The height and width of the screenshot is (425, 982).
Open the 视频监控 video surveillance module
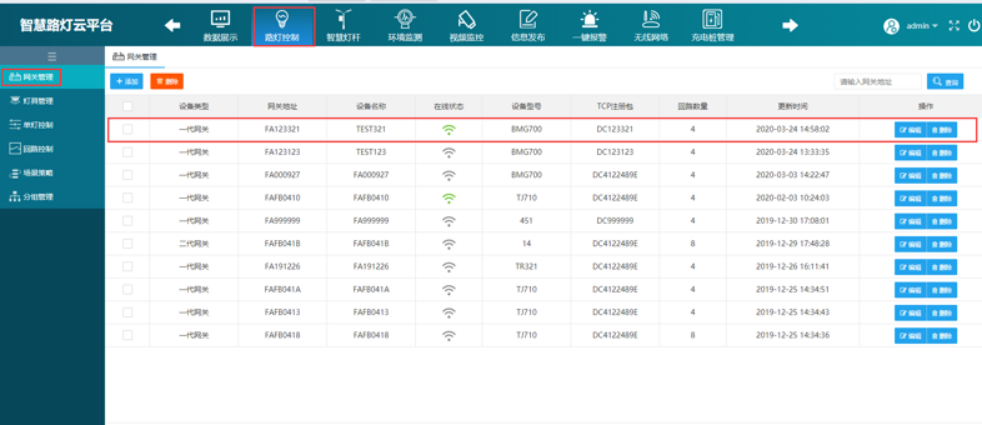466,25
